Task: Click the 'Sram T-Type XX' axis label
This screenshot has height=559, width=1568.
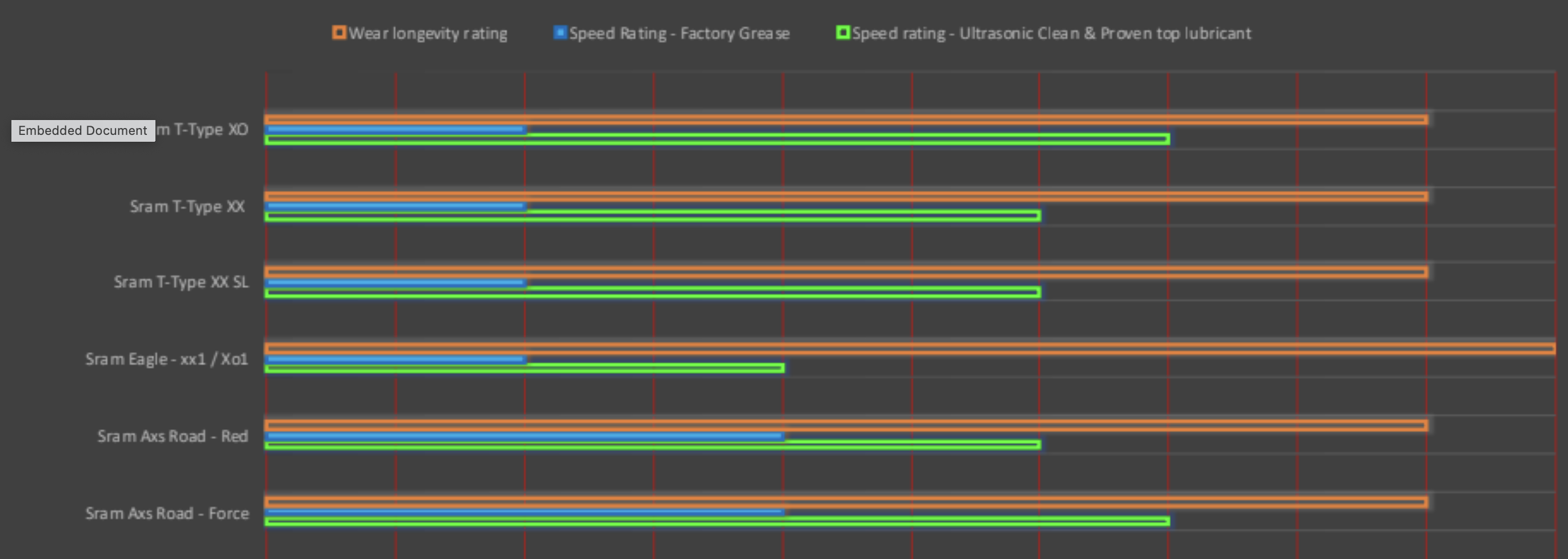Action: pyautogui.click(x=187, y=206)
